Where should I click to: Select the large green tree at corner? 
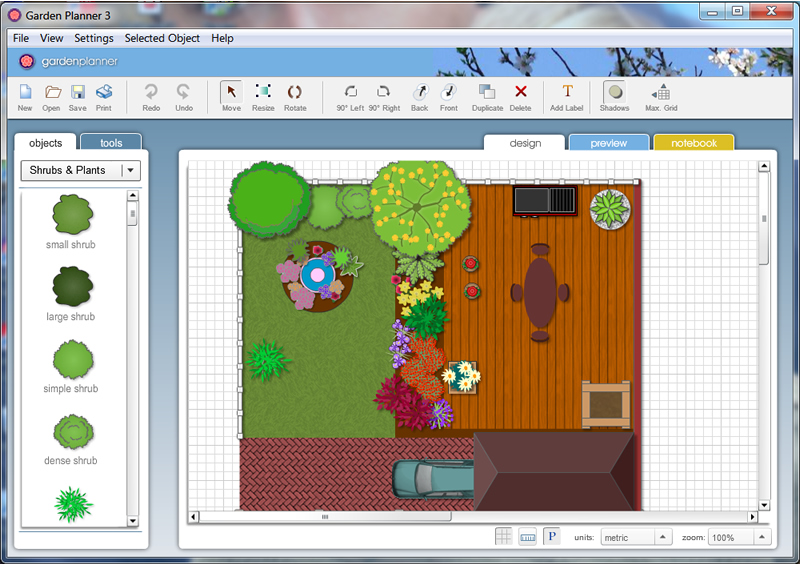268,199
